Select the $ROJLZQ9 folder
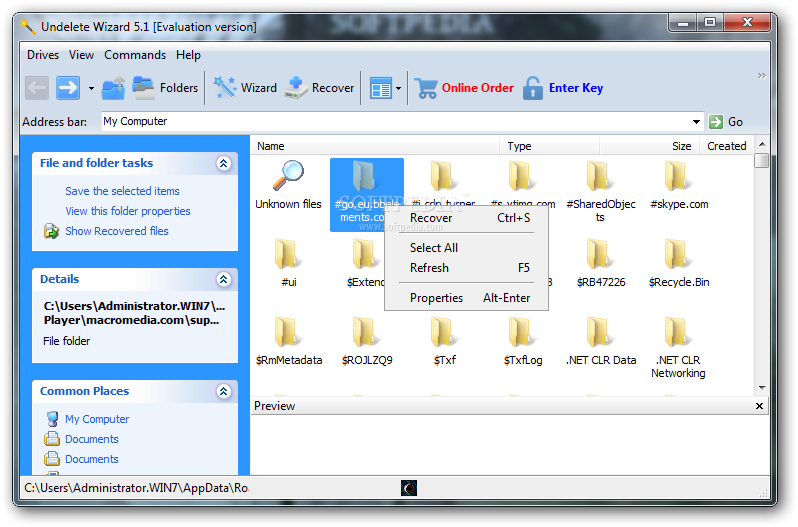This screenshot has width=798, height=527. coord(366,341)
